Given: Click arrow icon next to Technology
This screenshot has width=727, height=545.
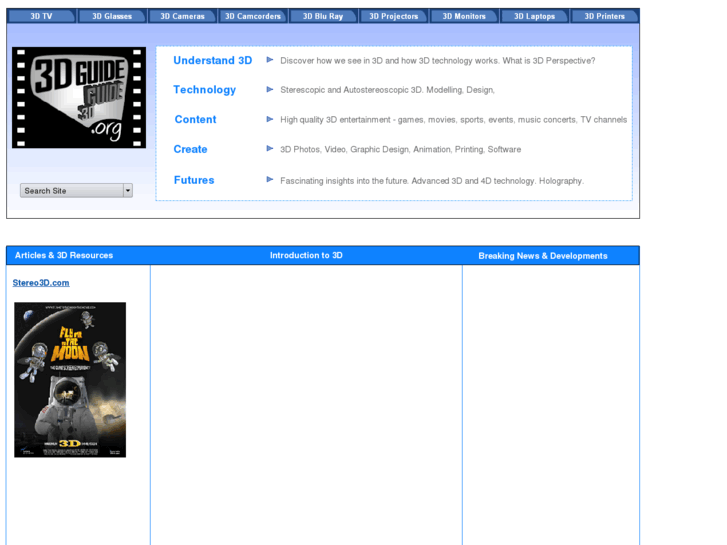Looking at the screenshot, I should (x=270, y=90).
